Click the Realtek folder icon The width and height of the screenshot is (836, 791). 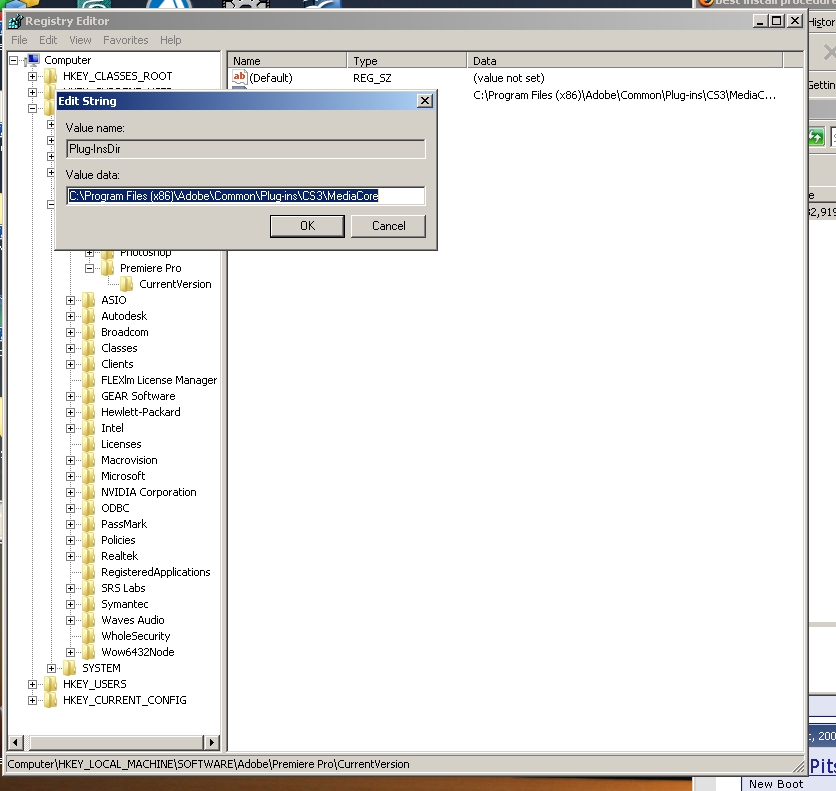click(x=89, y=555)
